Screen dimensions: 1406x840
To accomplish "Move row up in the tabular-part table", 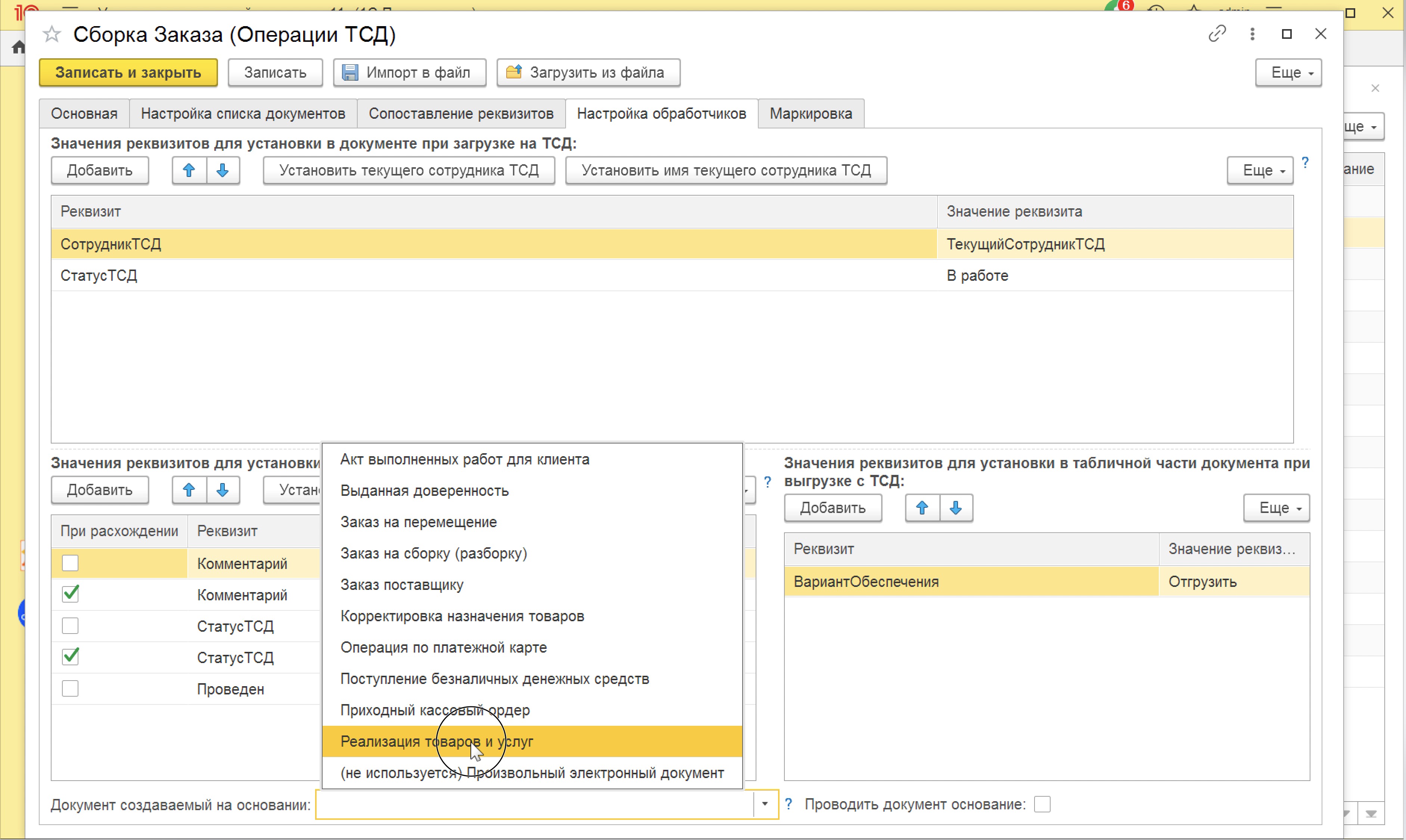I will click(x=922, y=508).
